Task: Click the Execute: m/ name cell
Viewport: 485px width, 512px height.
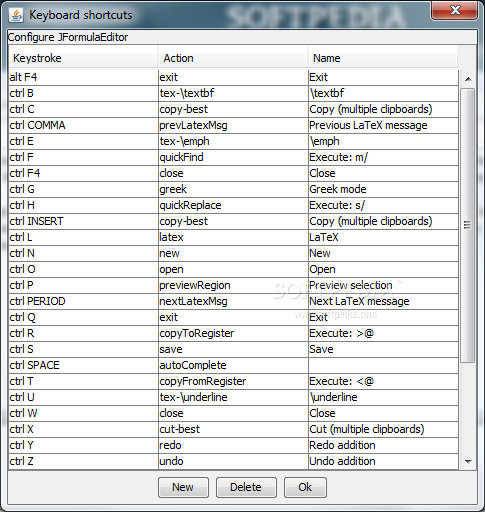Action: (383, 157)
